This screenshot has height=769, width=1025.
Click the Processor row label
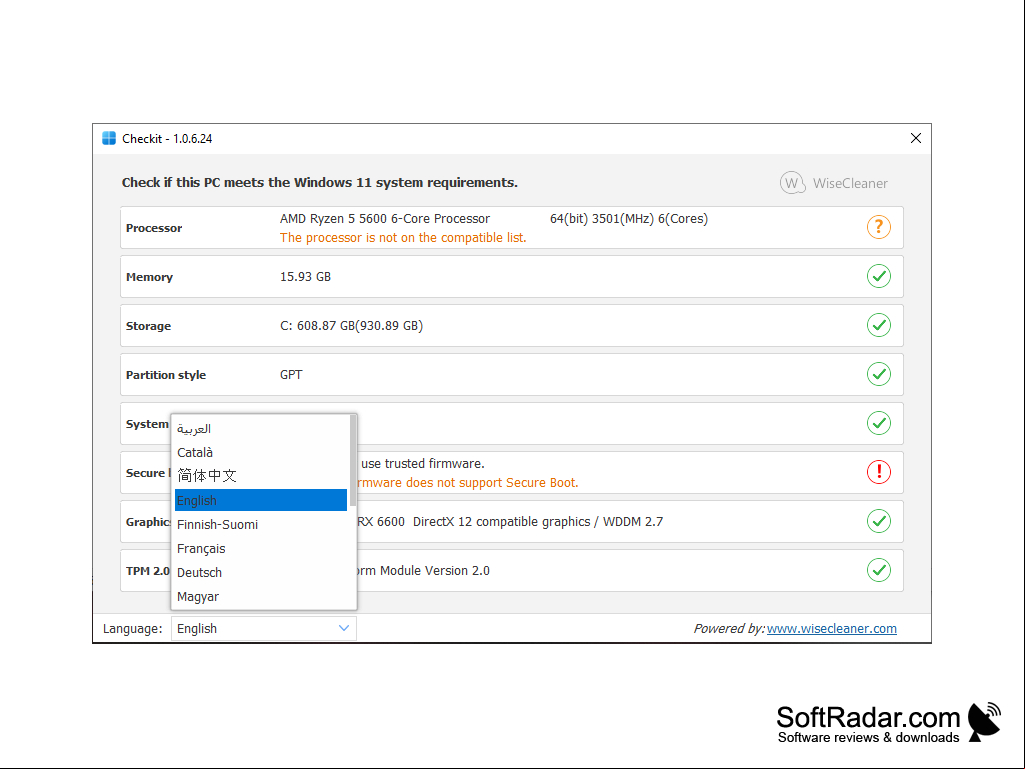pos(154,228)
